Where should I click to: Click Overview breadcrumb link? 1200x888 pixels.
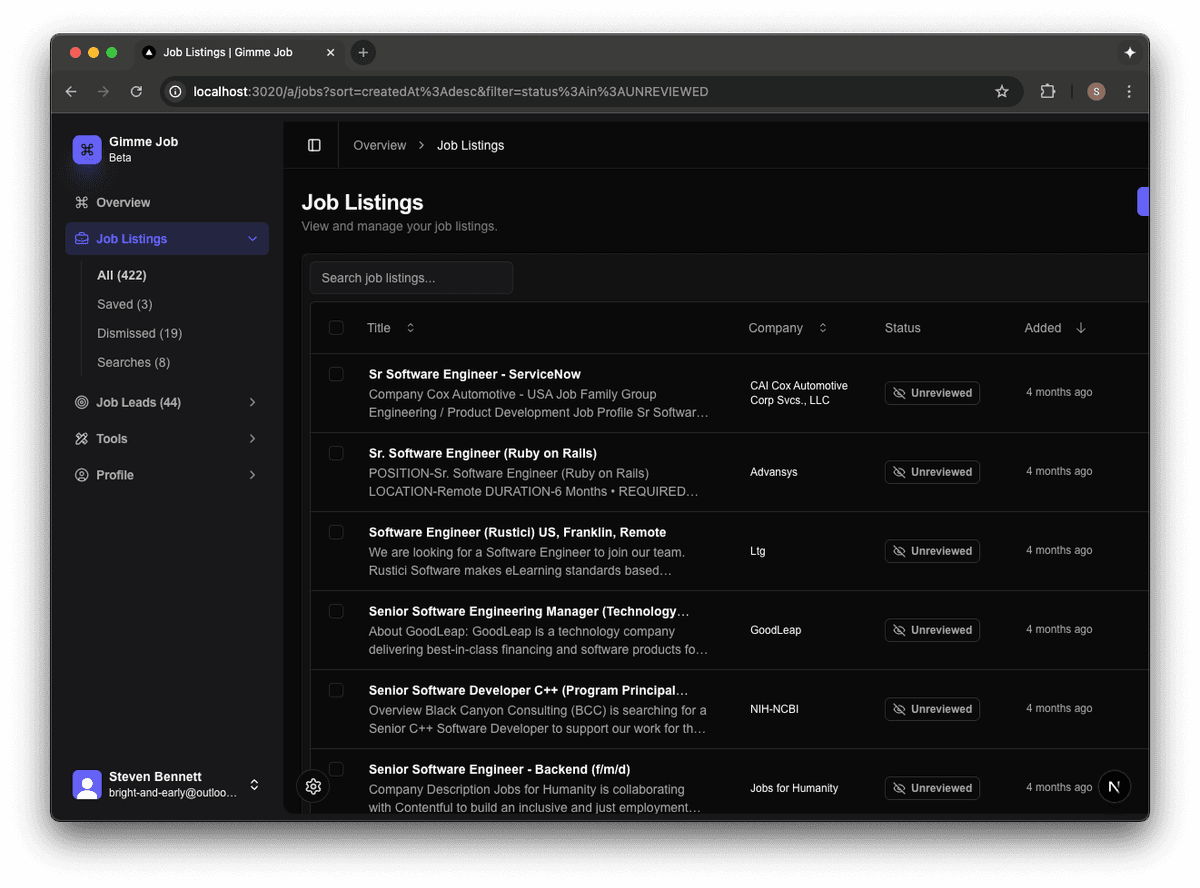tap(380, 145)
